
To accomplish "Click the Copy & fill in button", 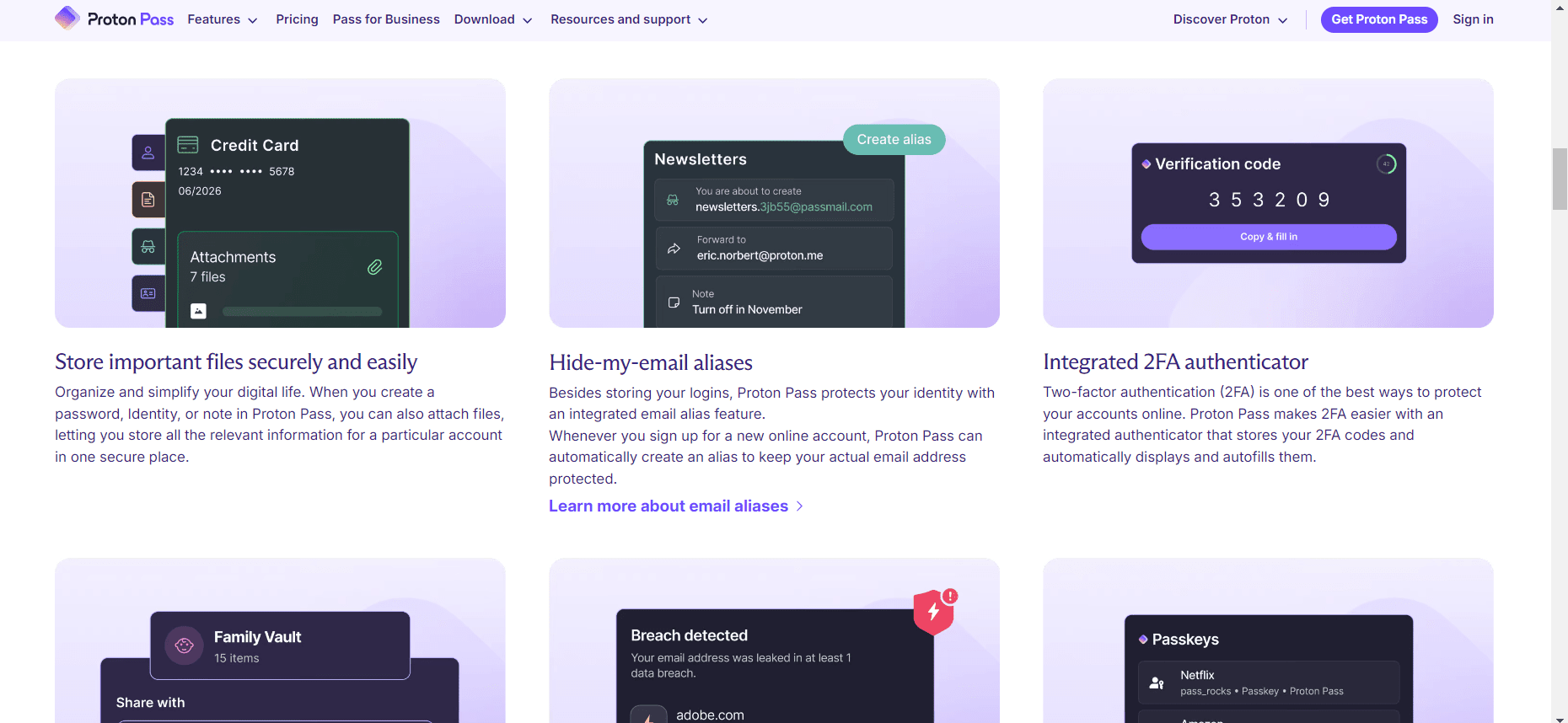I will click(1269, 237).
